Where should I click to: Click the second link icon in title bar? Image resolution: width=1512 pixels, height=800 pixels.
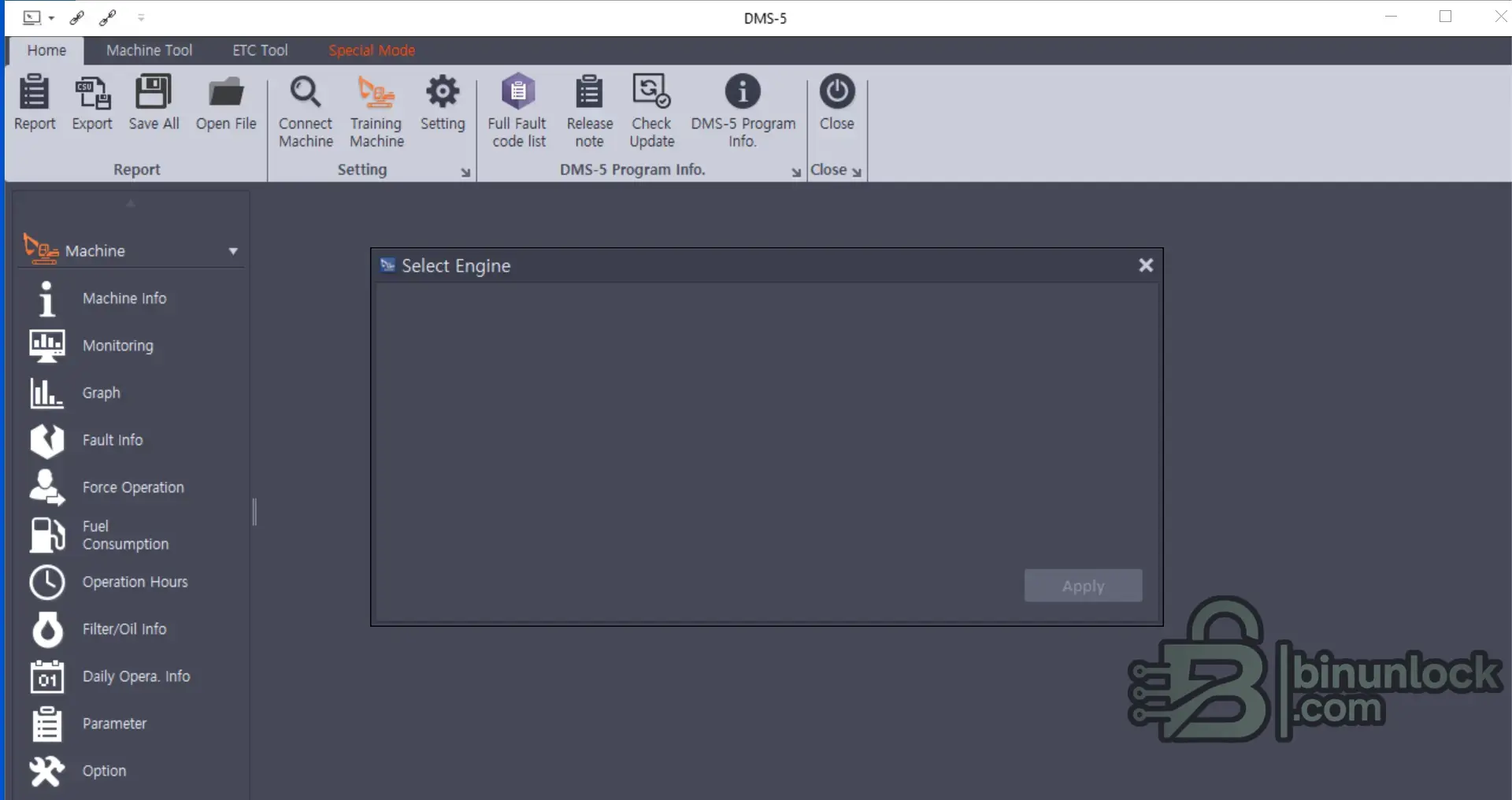108,17
